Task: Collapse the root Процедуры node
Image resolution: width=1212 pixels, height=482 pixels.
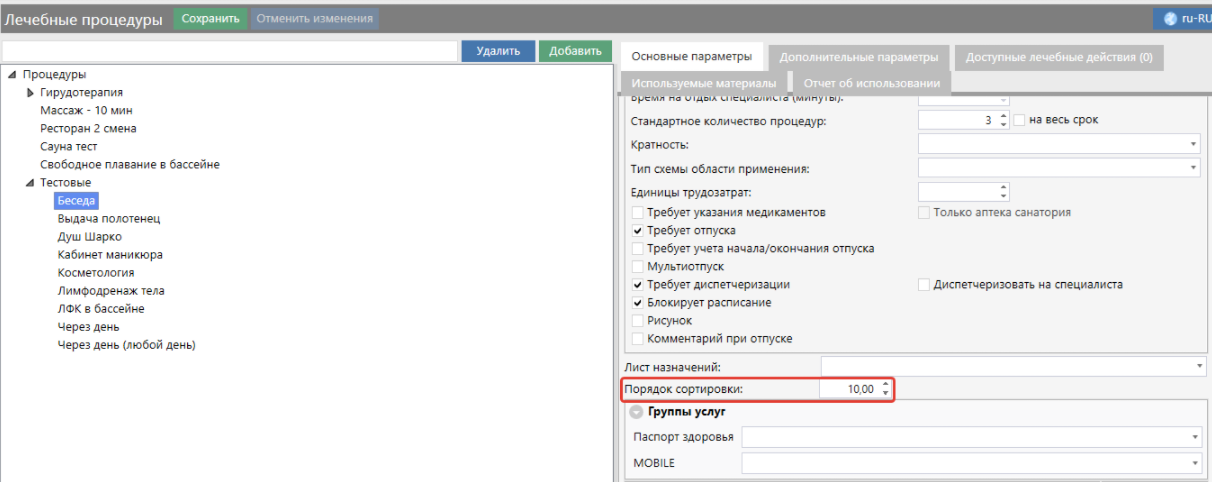Action: (x=12, y=75)
